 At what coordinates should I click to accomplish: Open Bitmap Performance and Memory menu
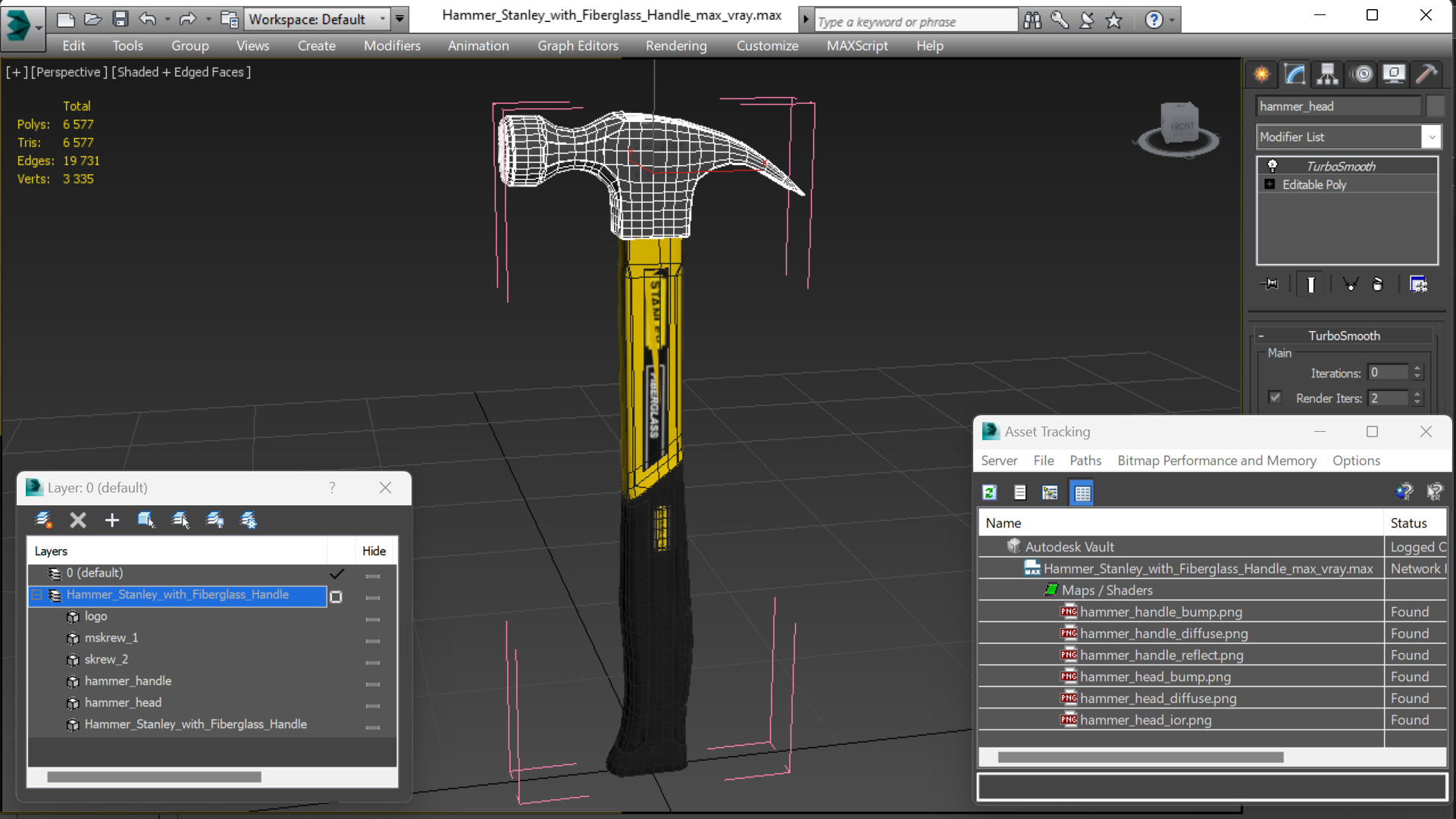point(1216,461)
